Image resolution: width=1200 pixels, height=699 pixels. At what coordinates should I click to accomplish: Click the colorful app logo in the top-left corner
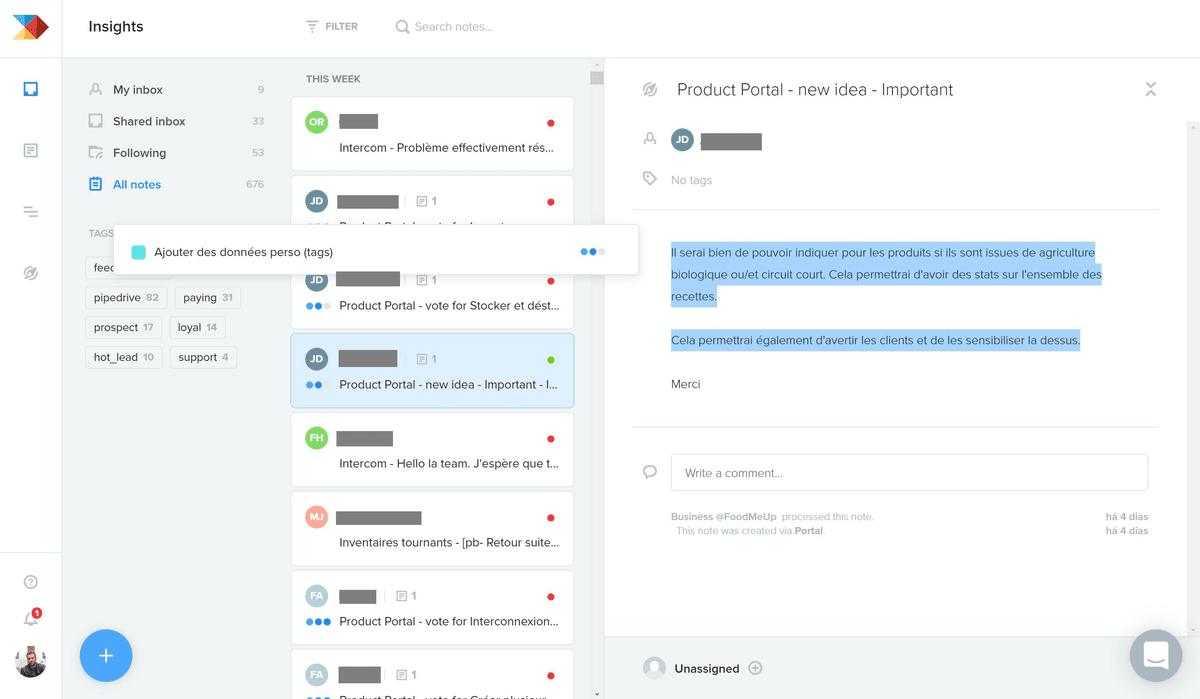click(x=29, y=27)
